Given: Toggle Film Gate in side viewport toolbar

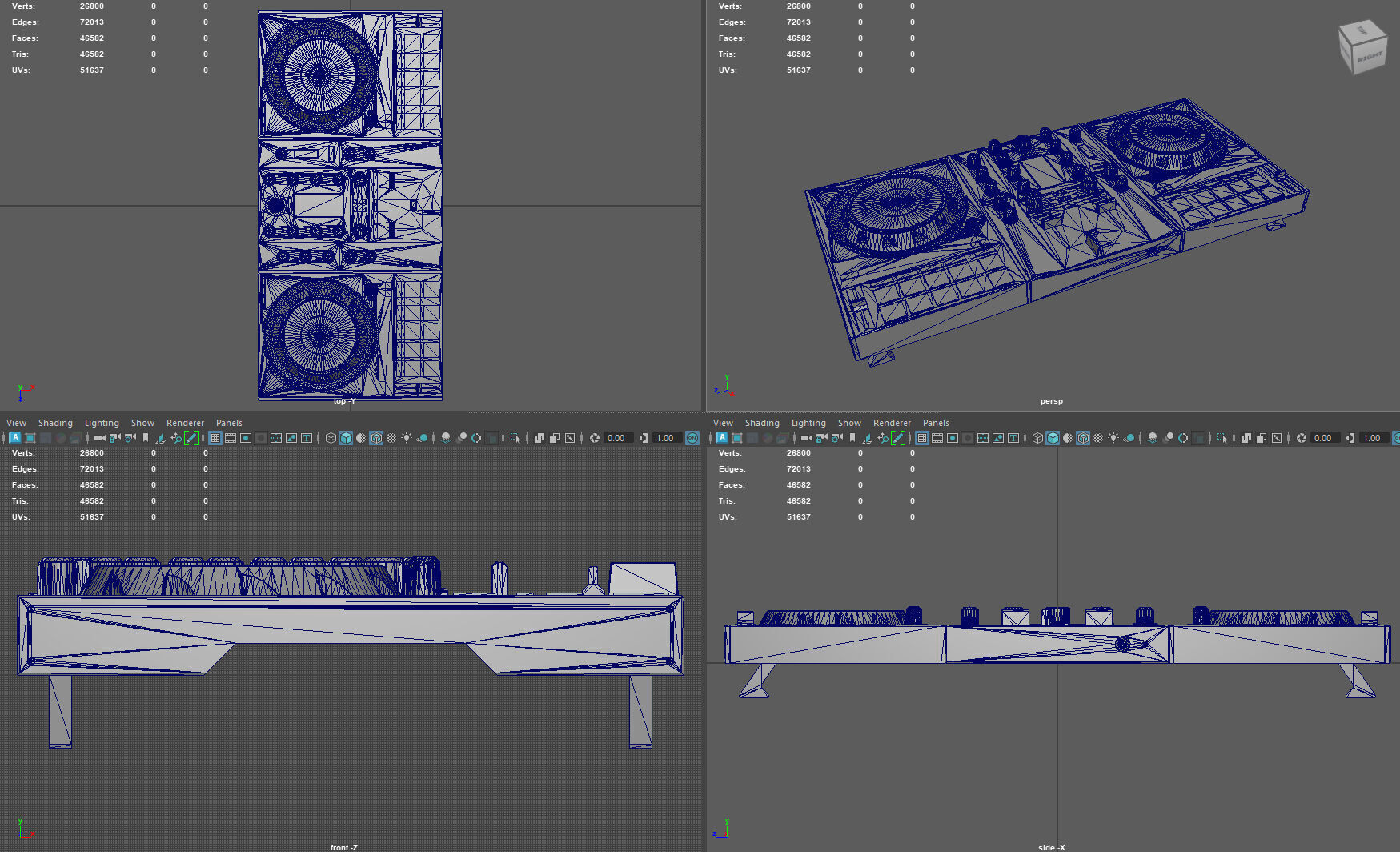Looking at the screenshot, I should [x=937, y=438].
